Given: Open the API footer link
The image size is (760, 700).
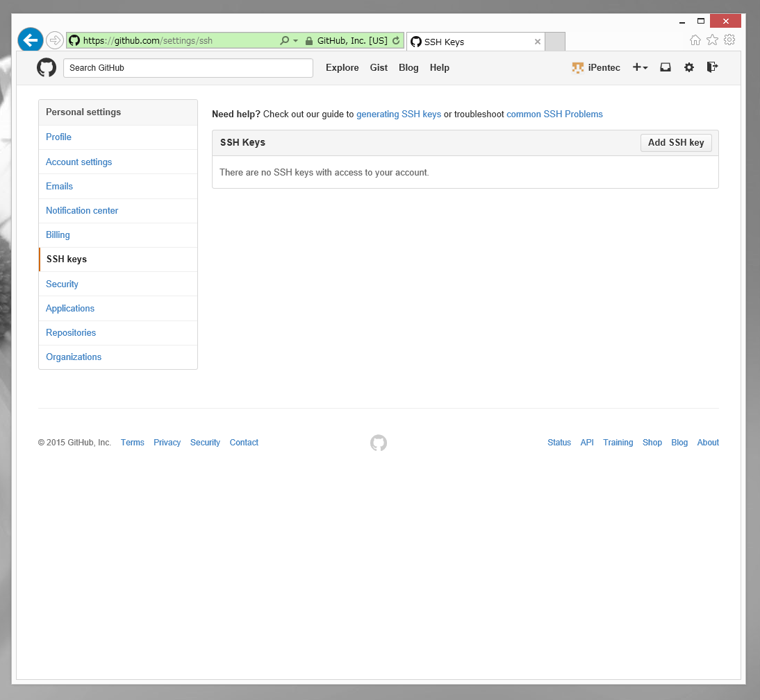Looking at the screenshot, I should click(x=587, y=442).
